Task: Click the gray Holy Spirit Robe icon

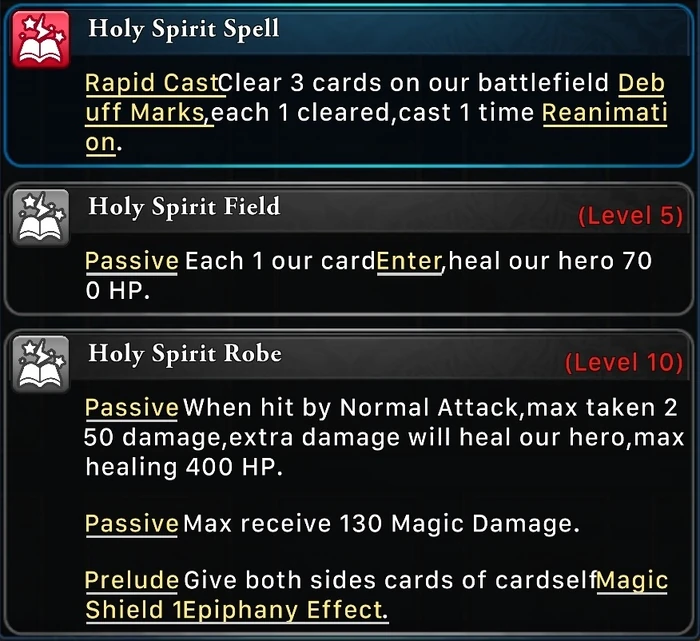Action: click(41, 364)
